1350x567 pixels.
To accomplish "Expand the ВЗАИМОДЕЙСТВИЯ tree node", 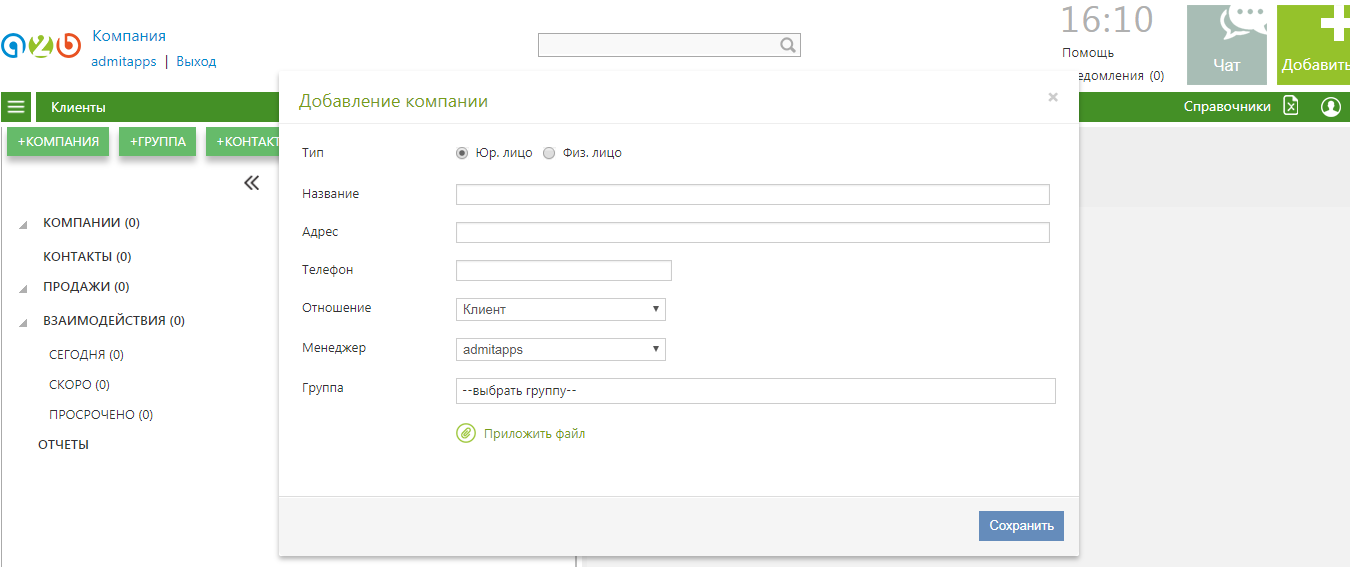I will click(23, 322).
